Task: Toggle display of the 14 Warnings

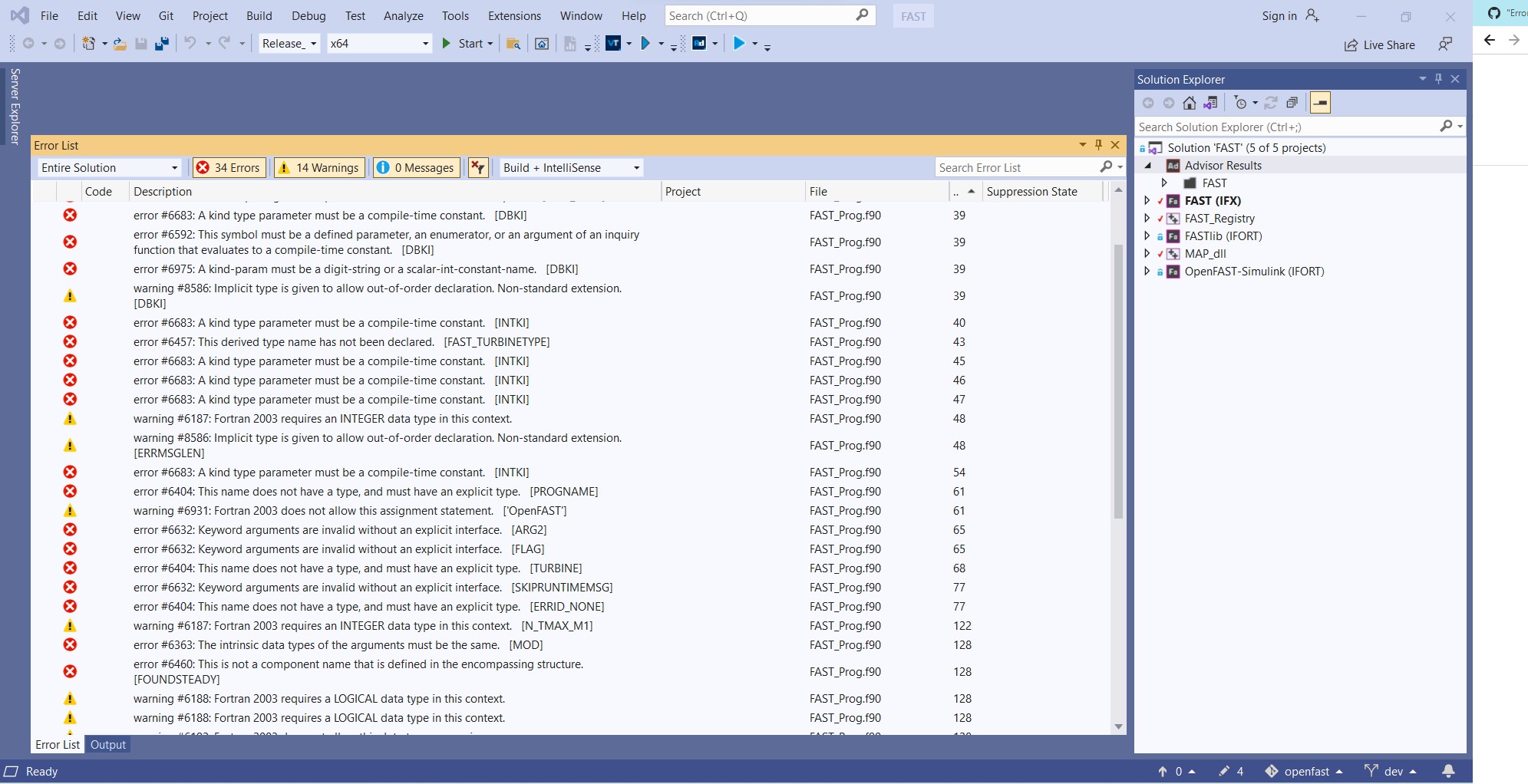Action: (x=318, y=167)
